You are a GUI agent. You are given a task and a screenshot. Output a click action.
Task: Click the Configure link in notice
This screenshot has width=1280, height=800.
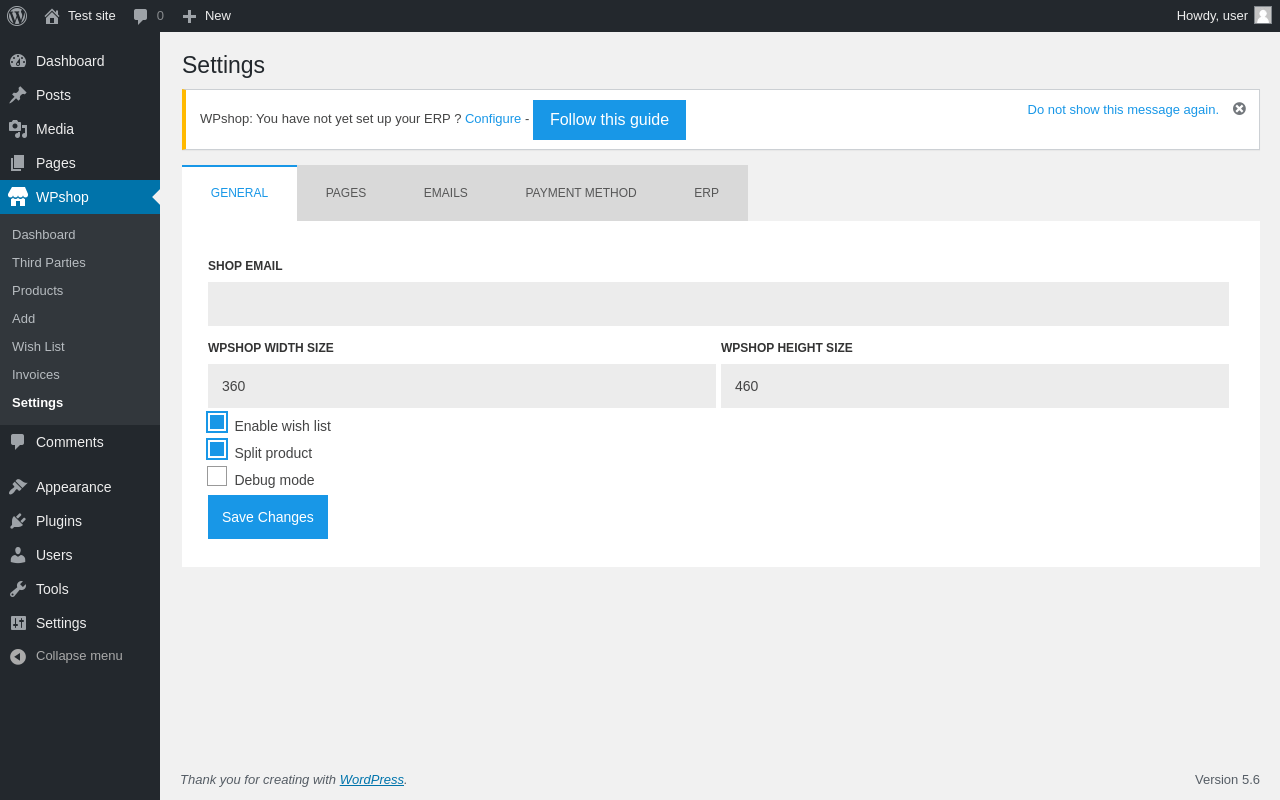point(493,119)
